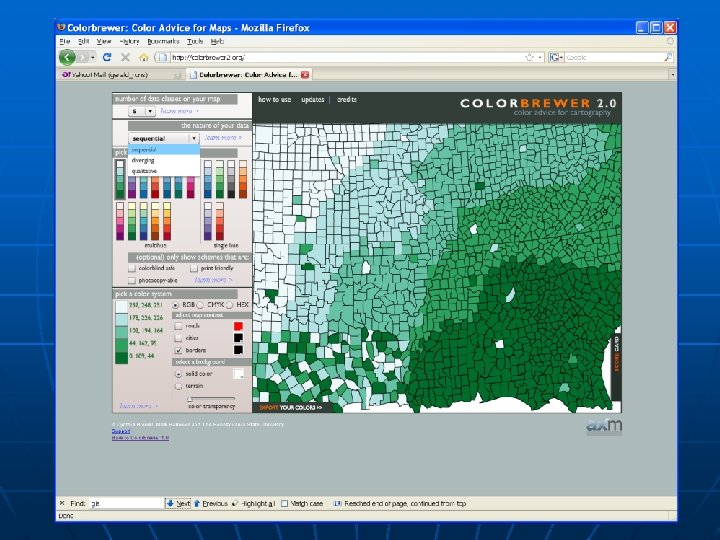Select the selected green multihue scheme strip
720x540 pixels.
[120, 179]
